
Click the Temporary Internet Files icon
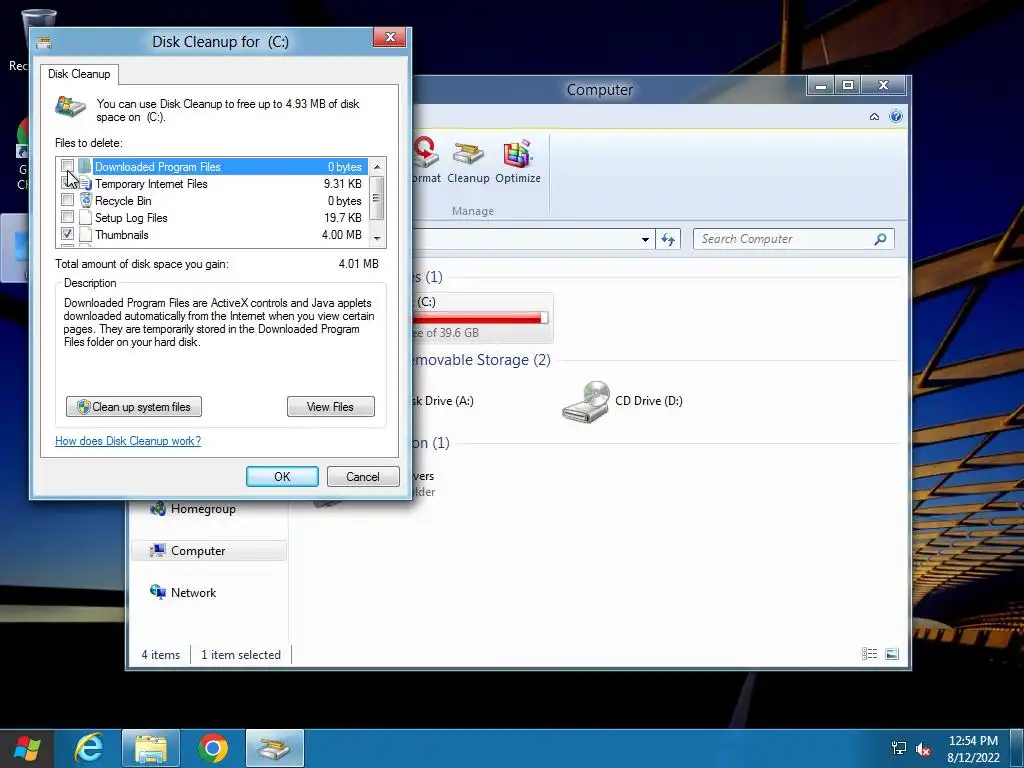coord(86,184)
